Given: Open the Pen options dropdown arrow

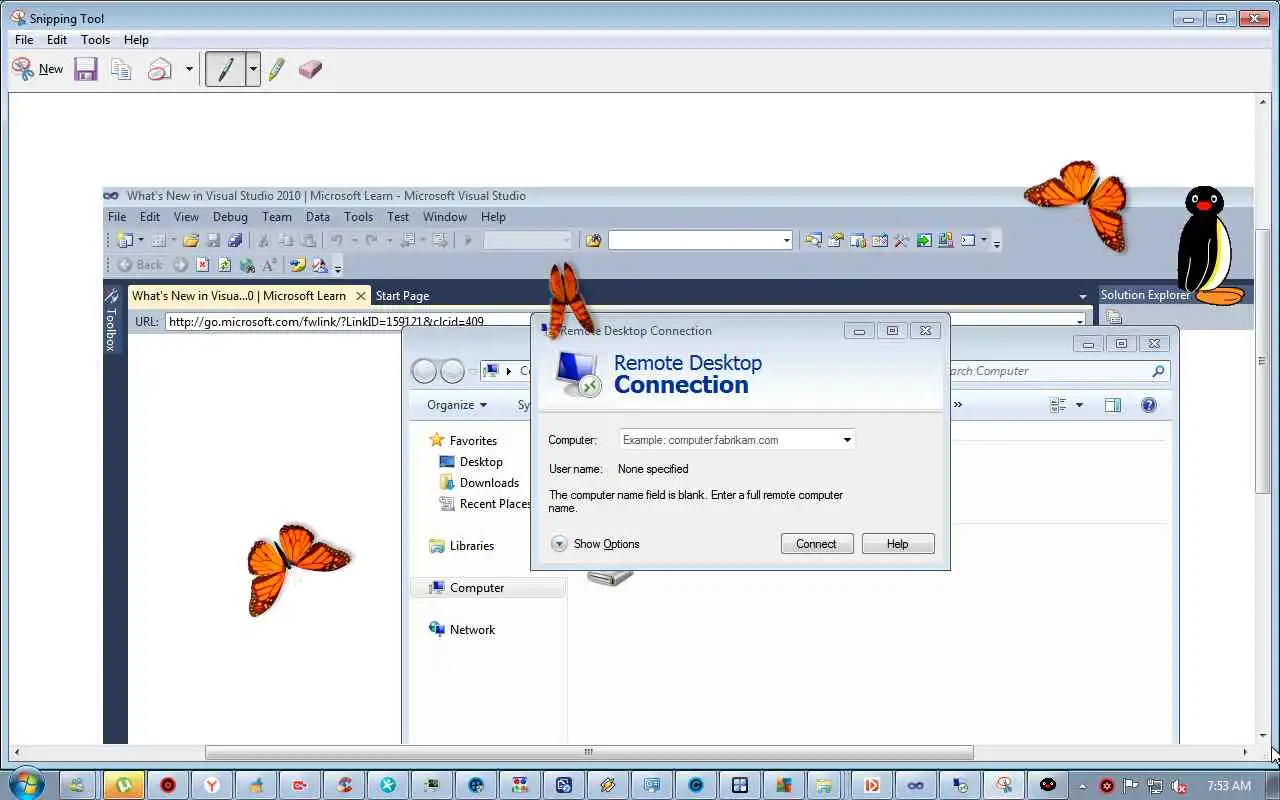Looking at the screenshot, I should pyautogui.click(x=253, y=69).
